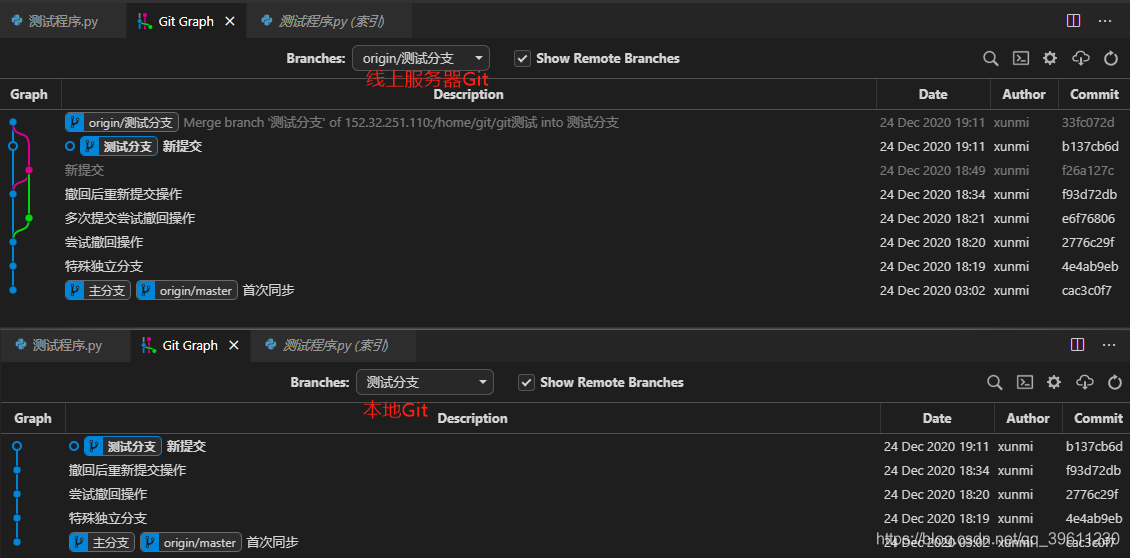Open terminal icon in upper Git Graph panel
Viewport: 1130px width, 558px height.
[x=1020, y=58]
